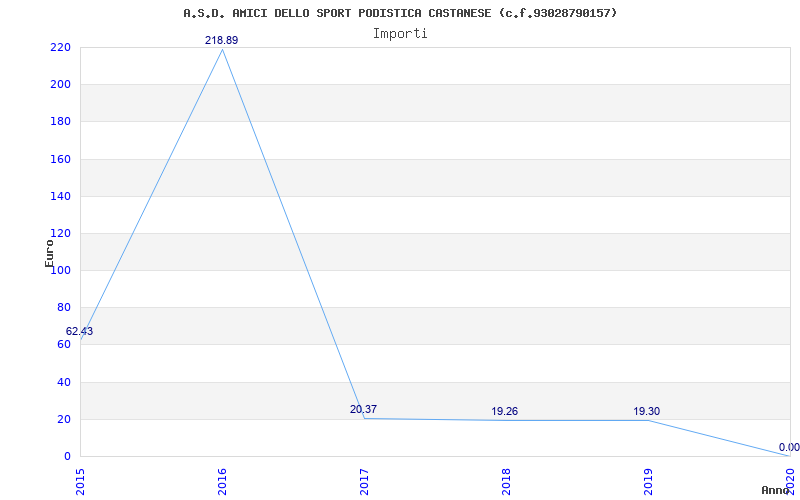Click the 60 y-axis tick label
The width and height of the screenshot is (800, 500).
point(63,345)
